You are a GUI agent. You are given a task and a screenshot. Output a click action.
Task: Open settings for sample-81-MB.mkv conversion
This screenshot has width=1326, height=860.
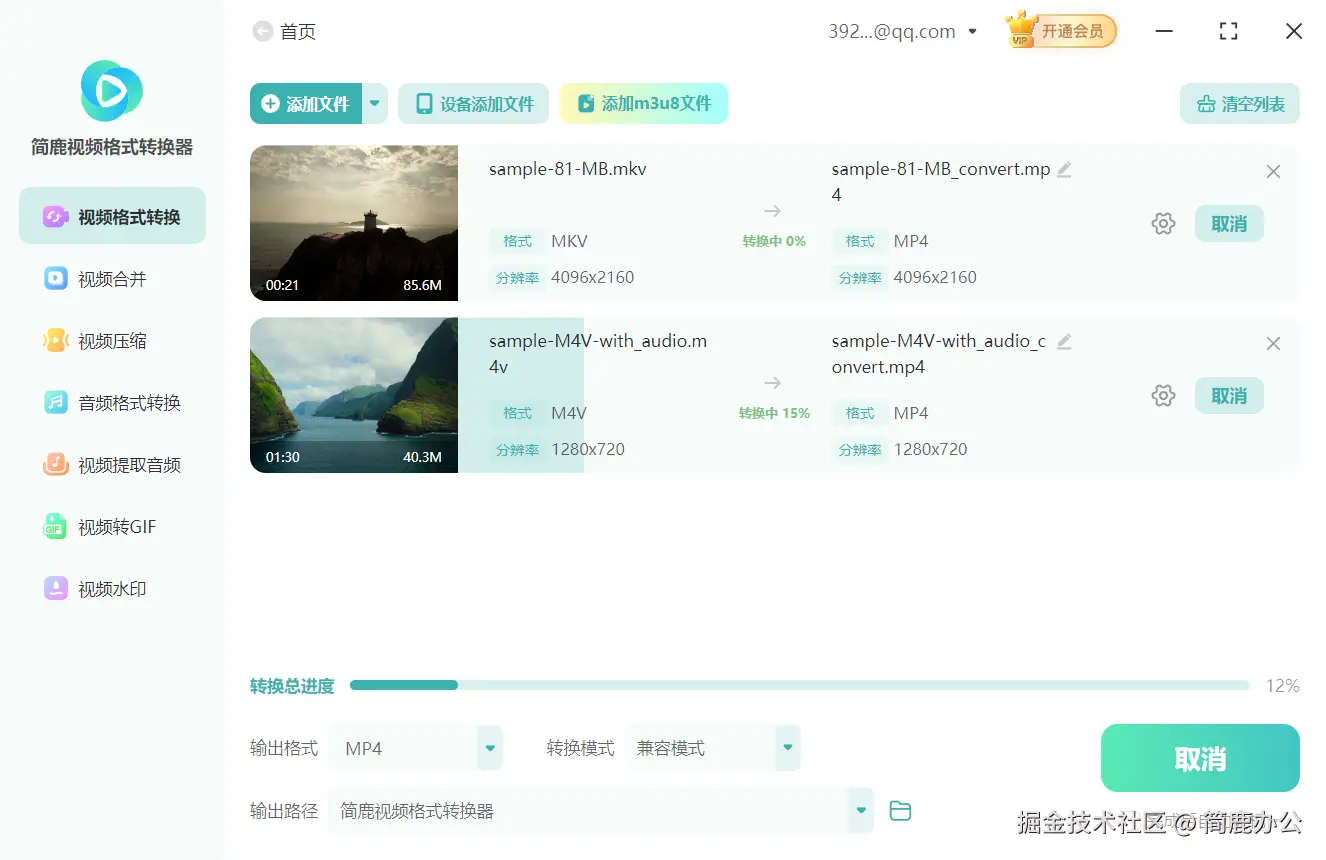1163,223
